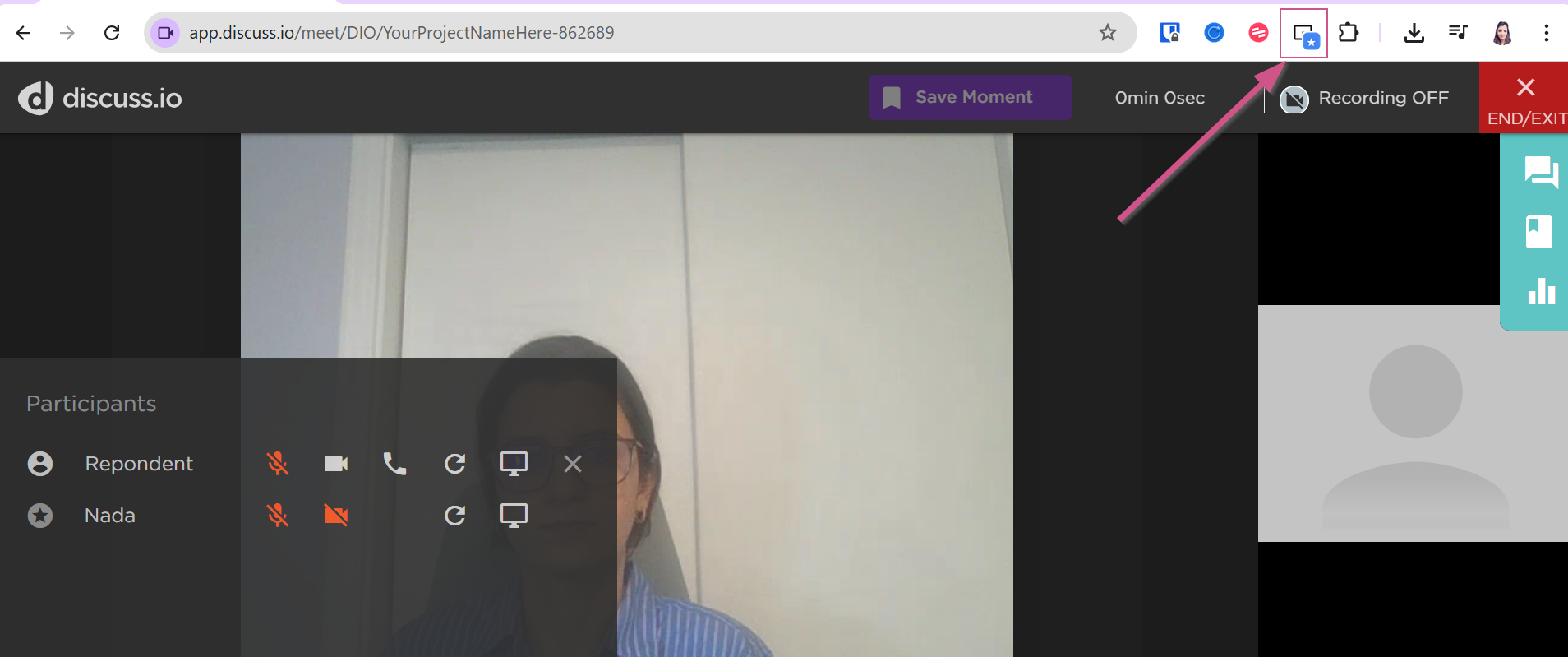The image size is (1568, 657).
Task: Open the bookmarked notes panel icon
Action: click(x=1539, y=232)
